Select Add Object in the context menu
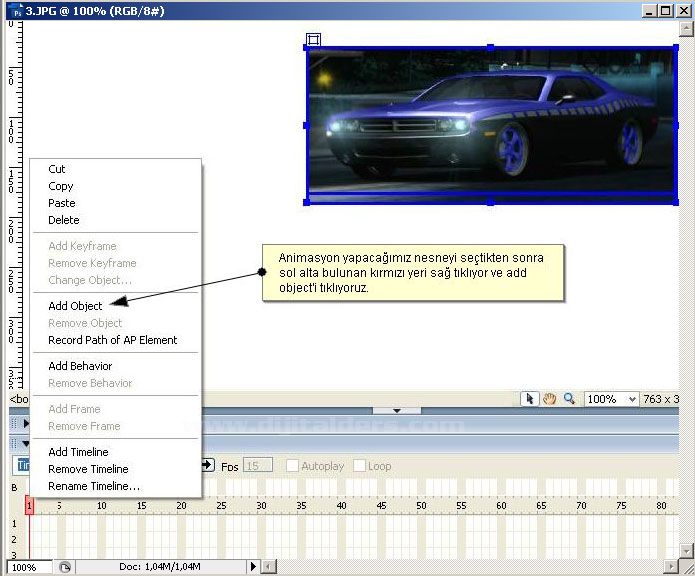The width and height of the screenshot is (695, 576). pos(75,306)
